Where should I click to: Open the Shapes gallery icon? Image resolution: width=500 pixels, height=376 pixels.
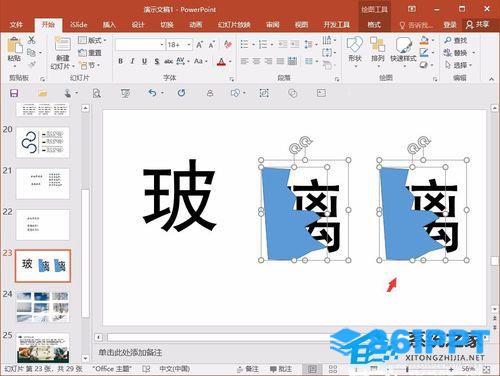(355, 45)
